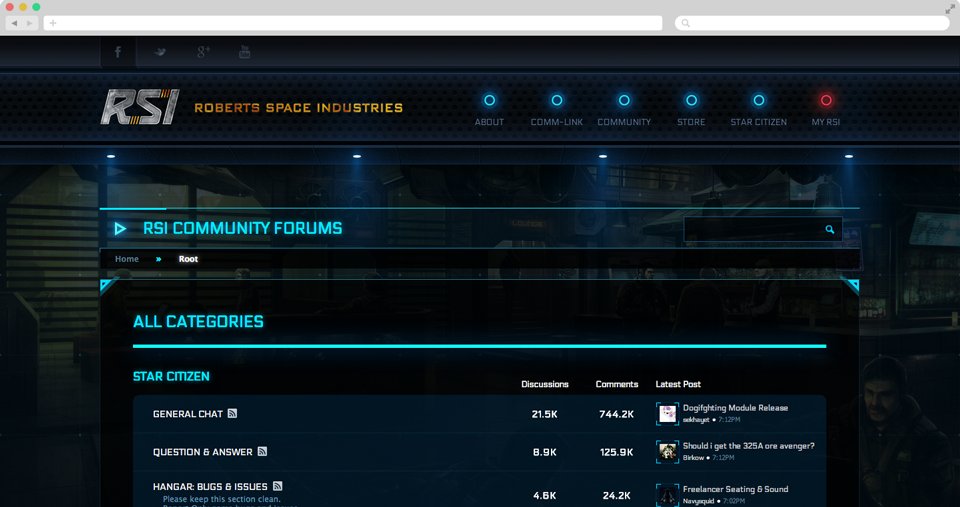Click the All Categories heading

point(198,321)
